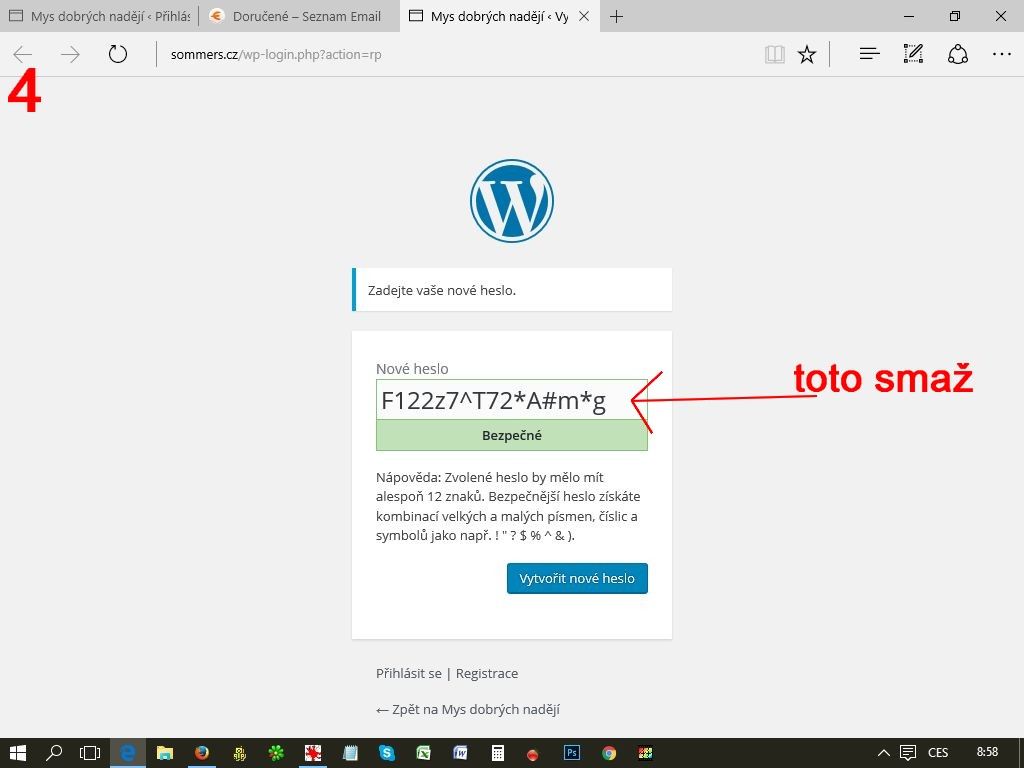Switch to the first Mys dobrých nadějí Přihlásit tab
1024x768 pixels.
point(99,16)
